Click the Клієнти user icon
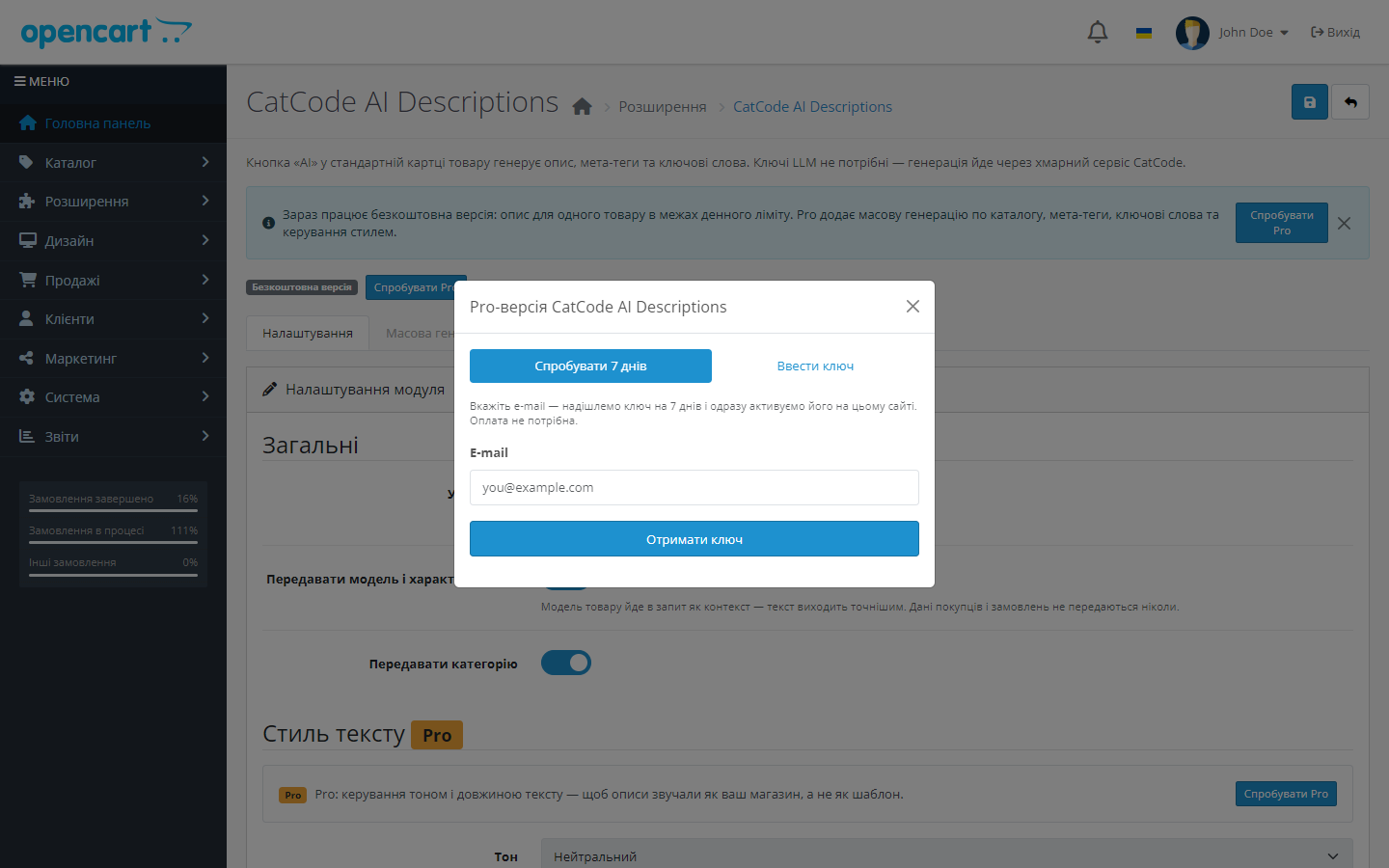Screen dimensions: 1389x868 (x=27, y=319)
